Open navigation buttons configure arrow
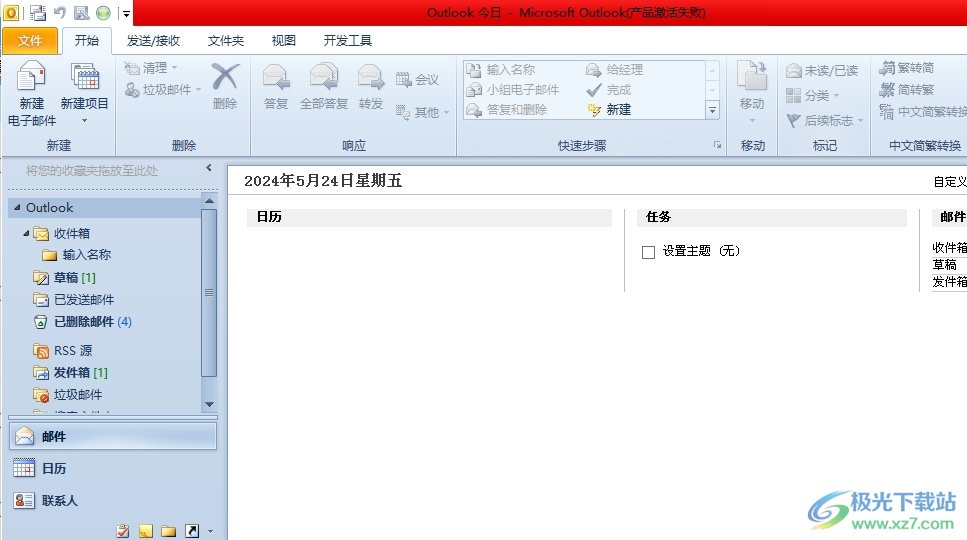This screenshot has height=540, width=967. point(210,531)
